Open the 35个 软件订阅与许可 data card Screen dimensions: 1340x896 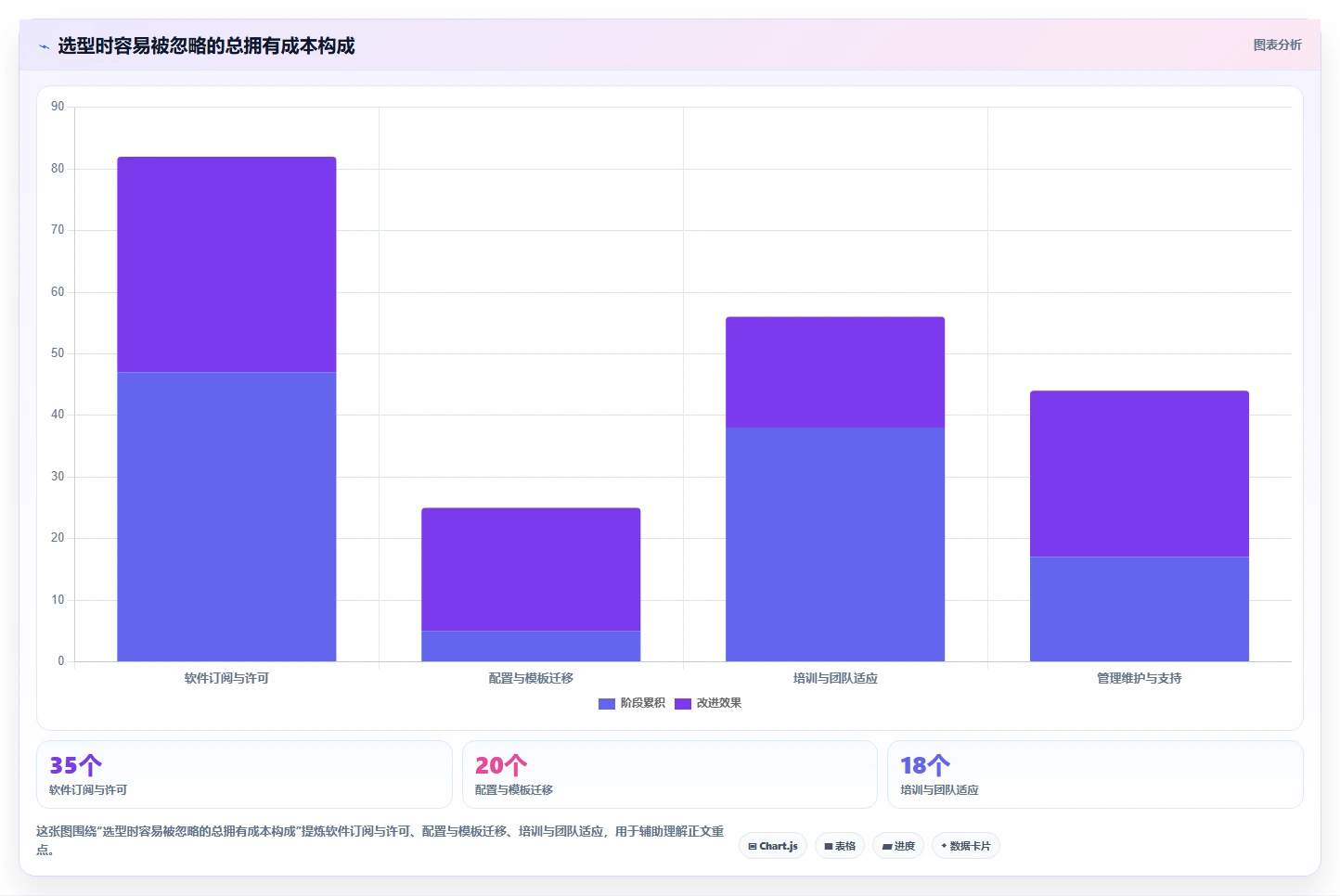[244, 774]
